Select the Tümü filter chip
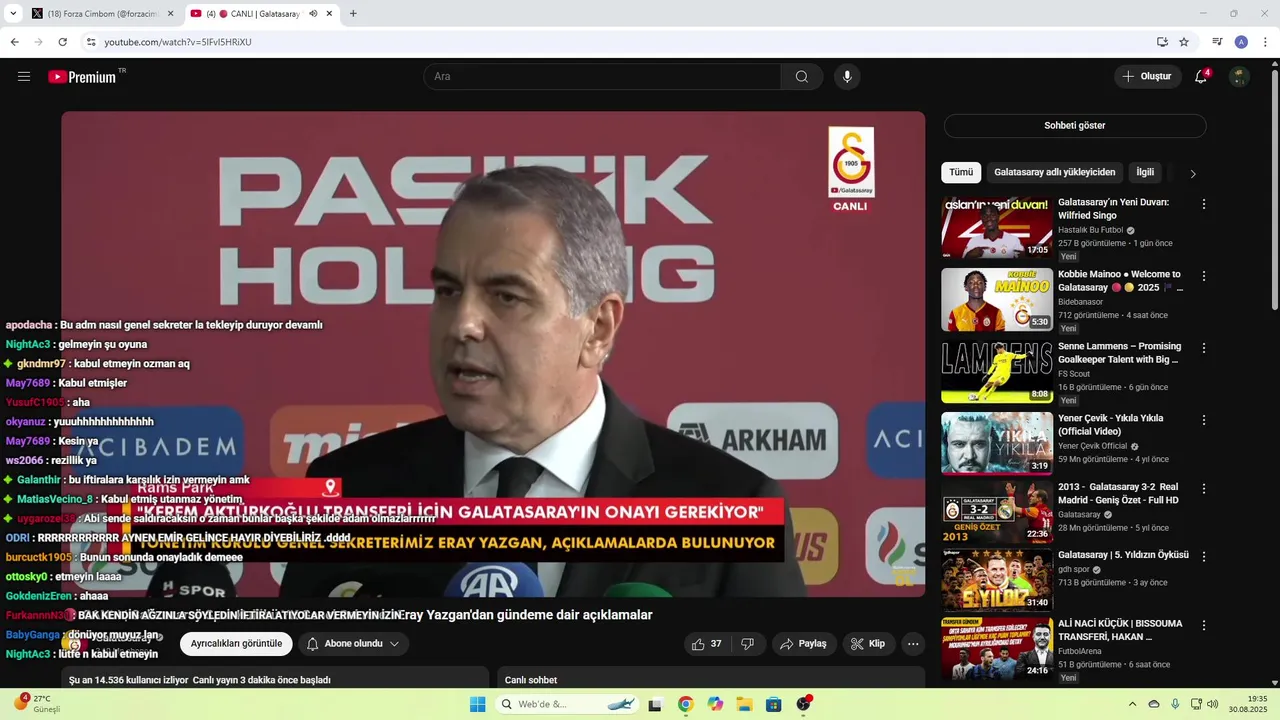 (961, 172)
